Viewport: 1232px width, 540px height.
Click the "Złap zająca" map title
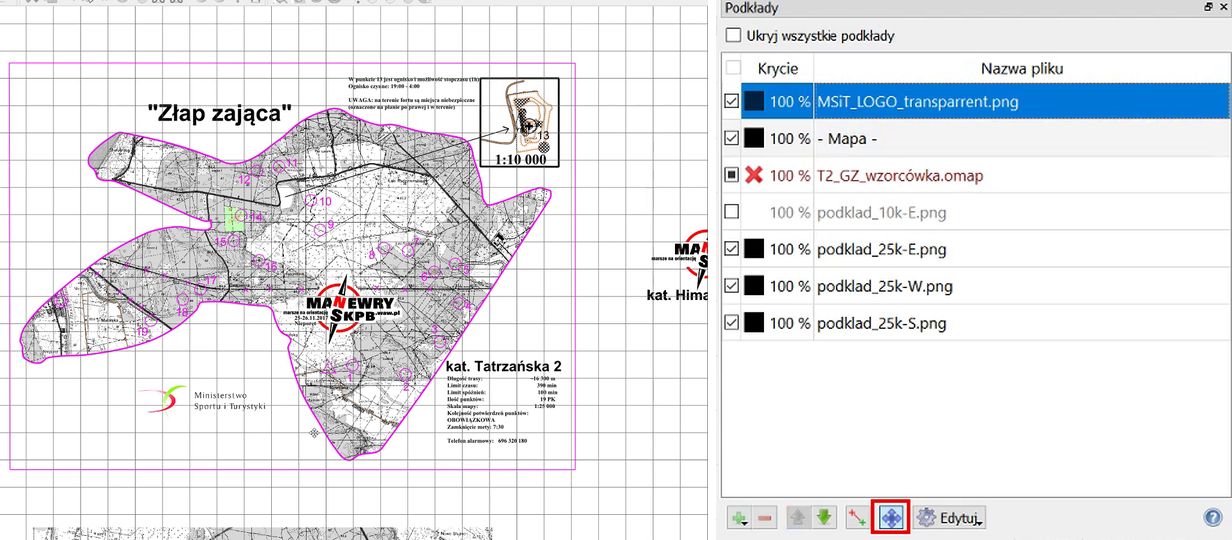pyautogui.click(x=219, y=113)
